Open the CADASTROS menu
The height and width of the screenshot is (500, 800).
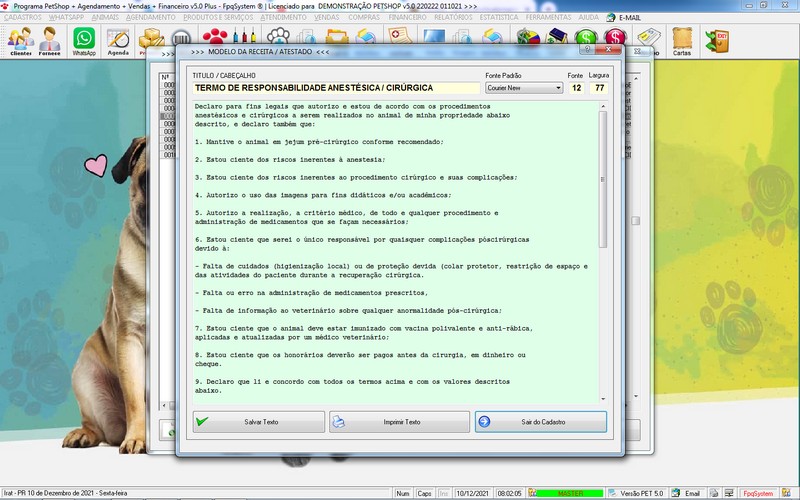pyautogui.click(x=22, y=17)
